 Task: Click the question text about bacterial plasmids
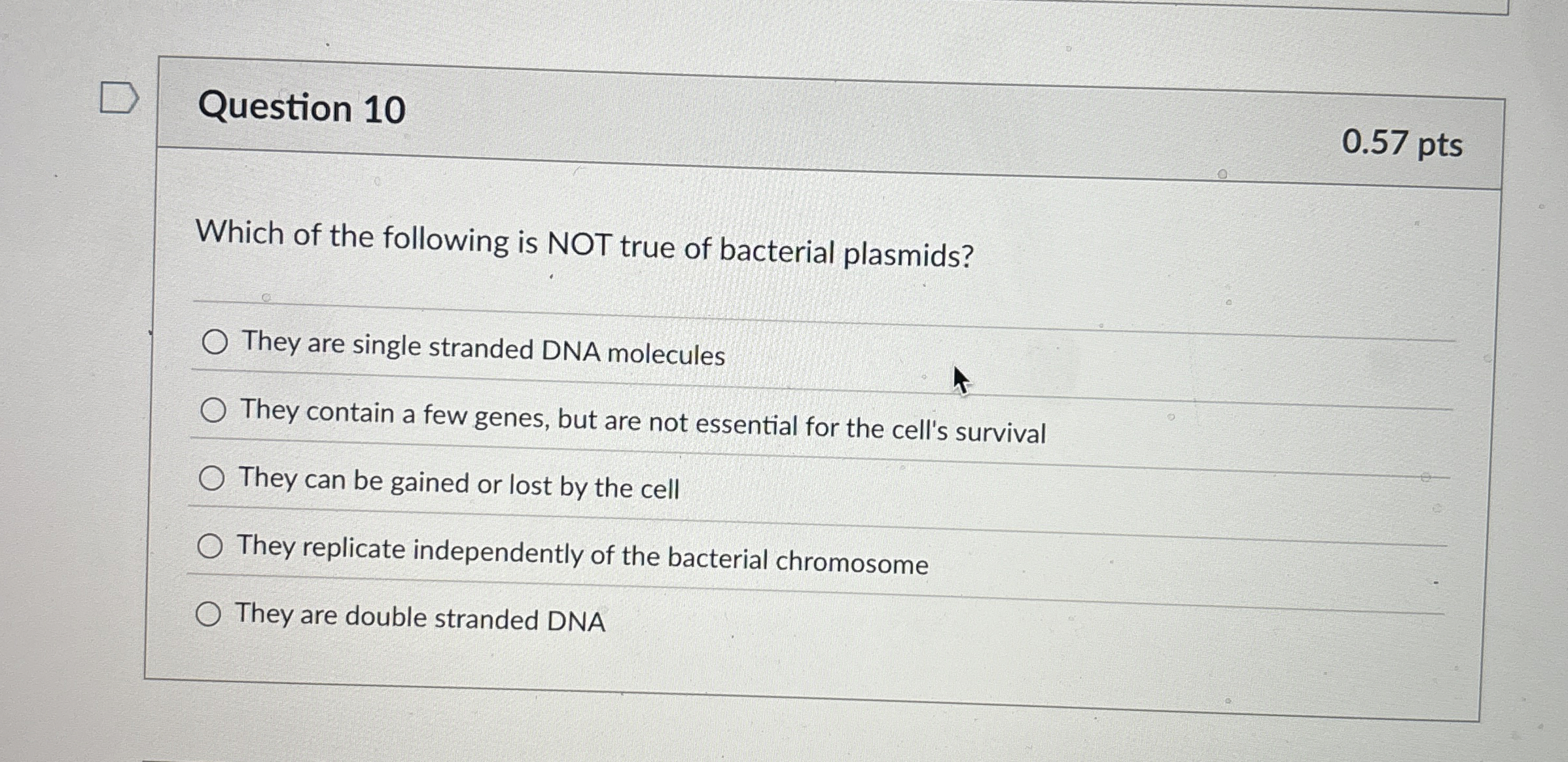coord(584,245)
